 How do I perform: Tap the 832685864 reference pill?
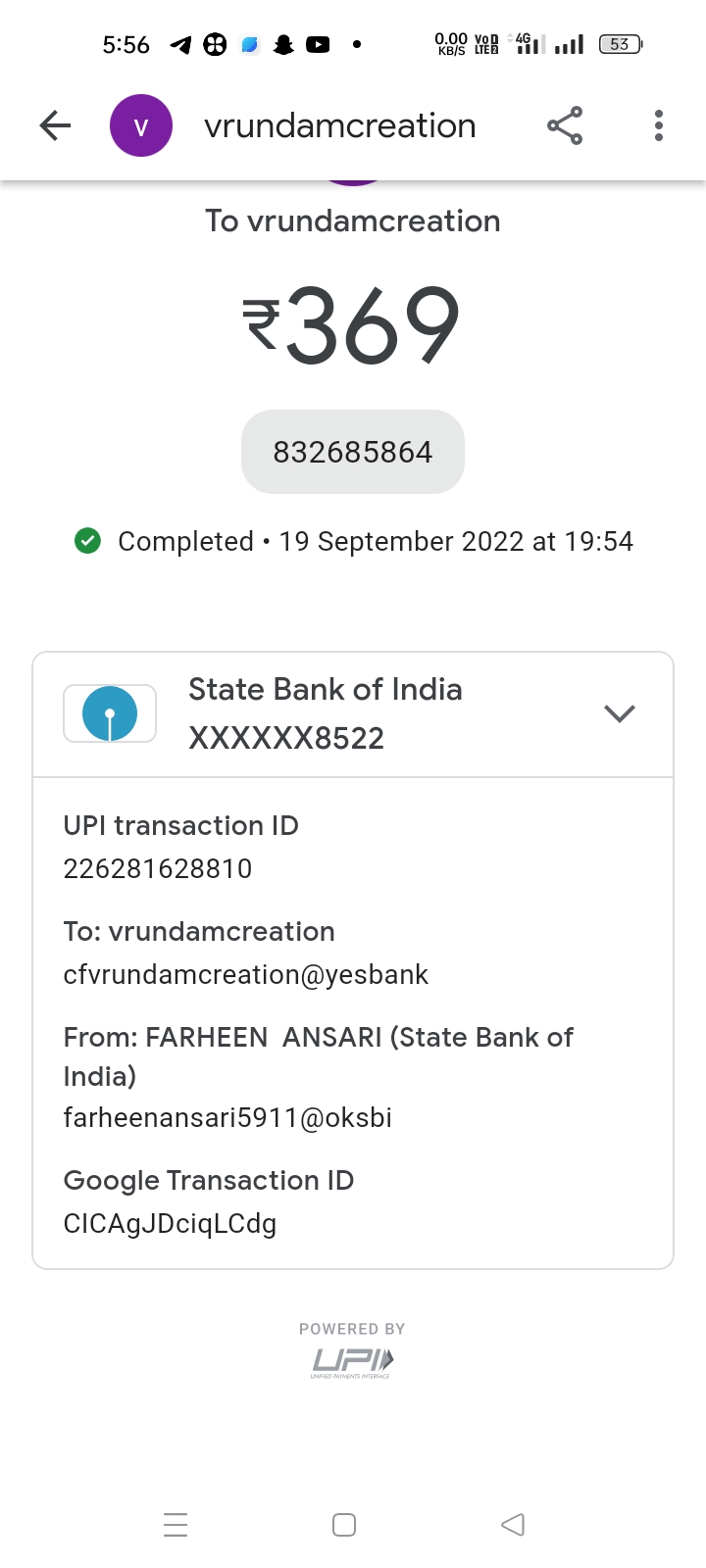353,452
